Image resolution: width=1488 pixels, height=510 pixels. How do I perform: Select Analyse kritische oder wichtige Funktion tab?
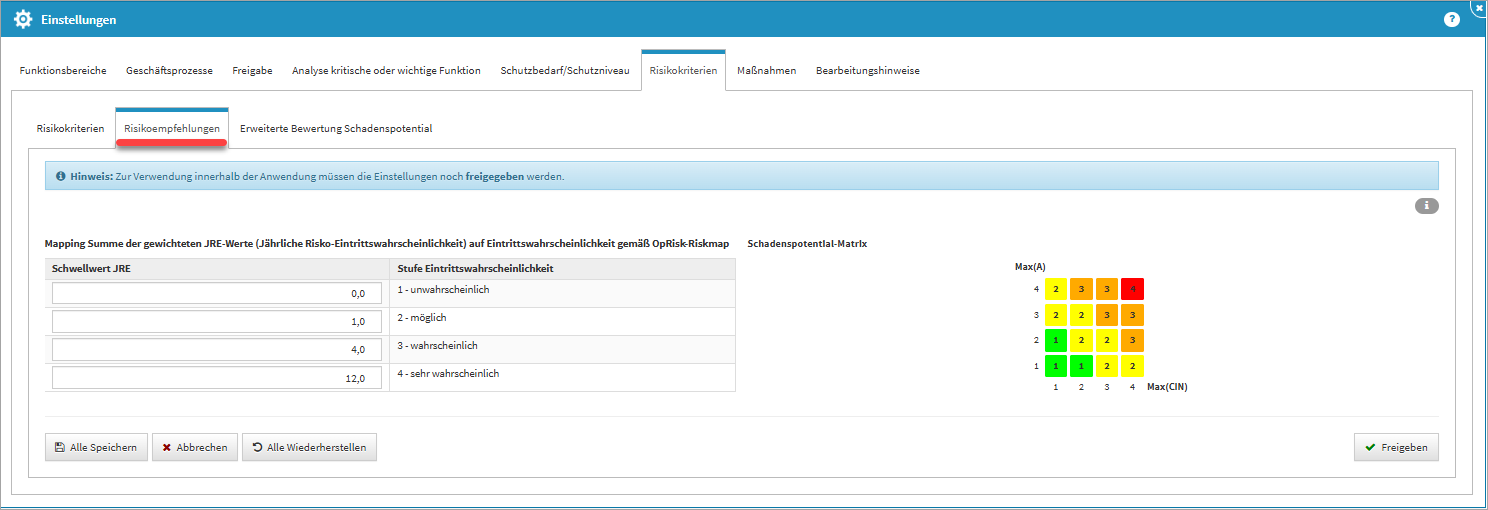coord(386,71)
